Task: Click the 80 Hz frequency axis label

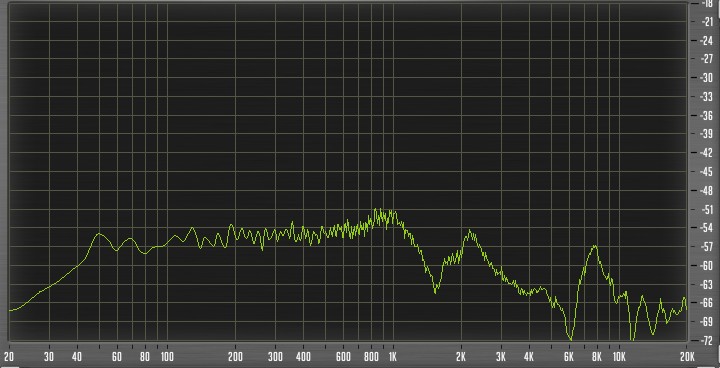Action: point(145,357)
